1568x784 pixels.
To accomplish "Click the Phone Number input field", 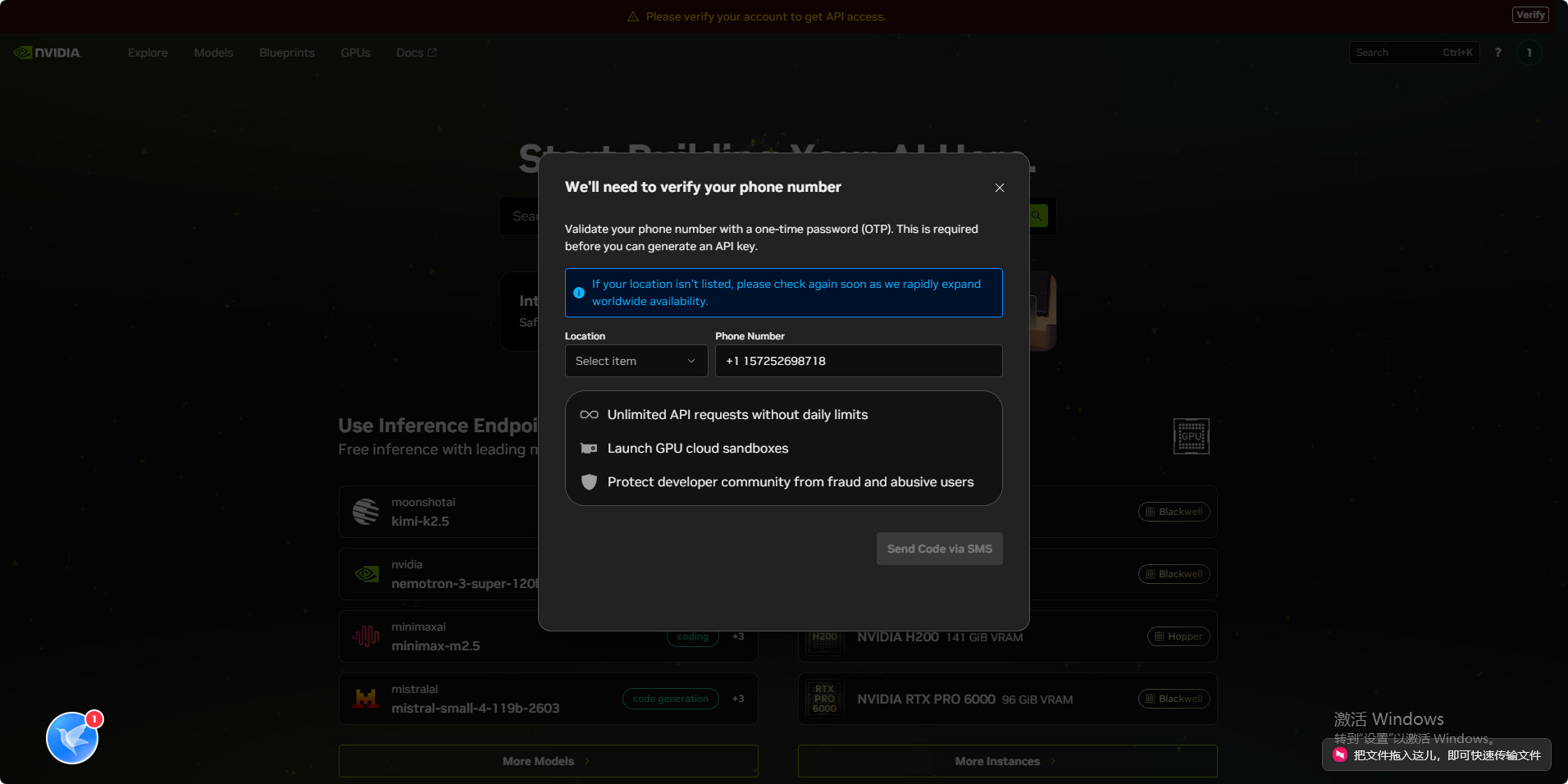I will pos(858,361).
